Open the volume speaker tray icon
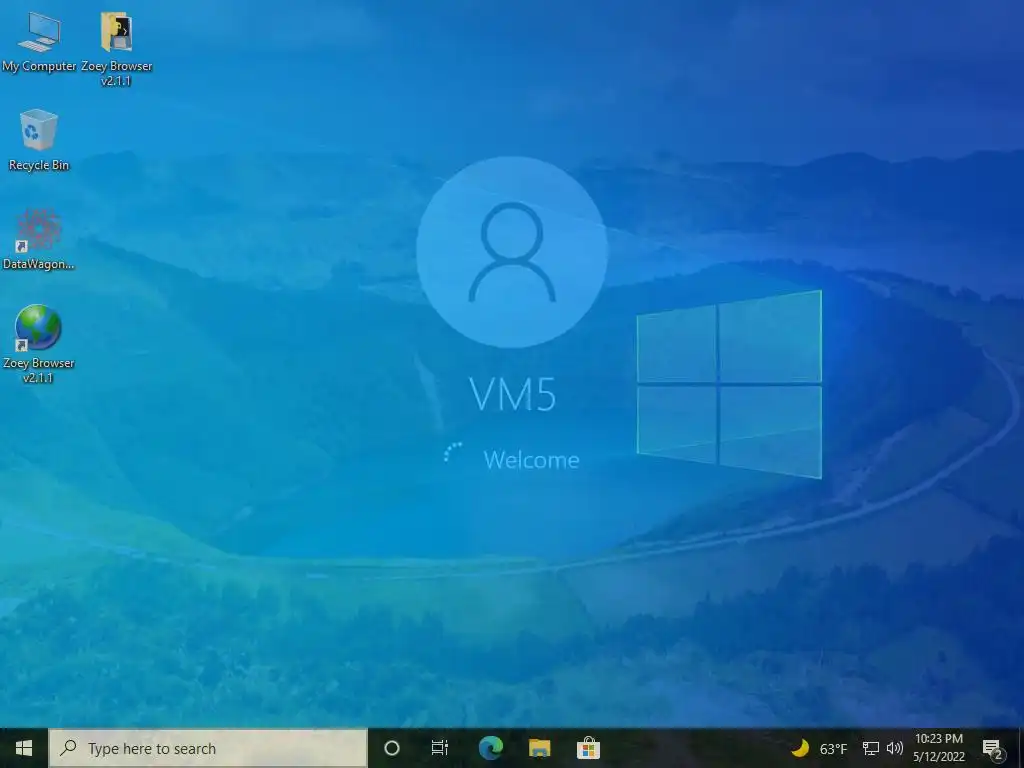This screenshot has height=768, width=1024. tap(895, 748)
